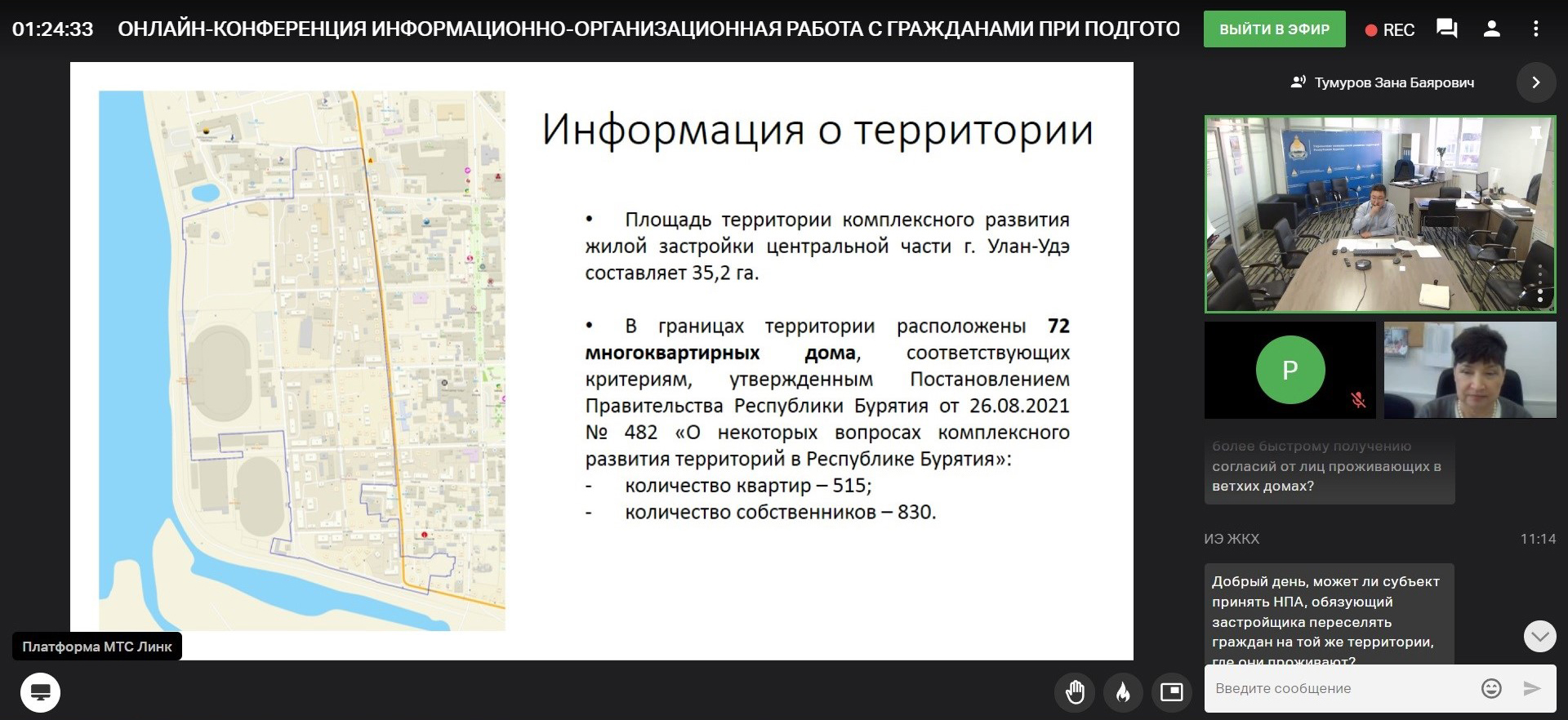Toggle the REC recording indicator
Image resolution: width=1568 pixels, height=720 pixels.
(1389, 30)
